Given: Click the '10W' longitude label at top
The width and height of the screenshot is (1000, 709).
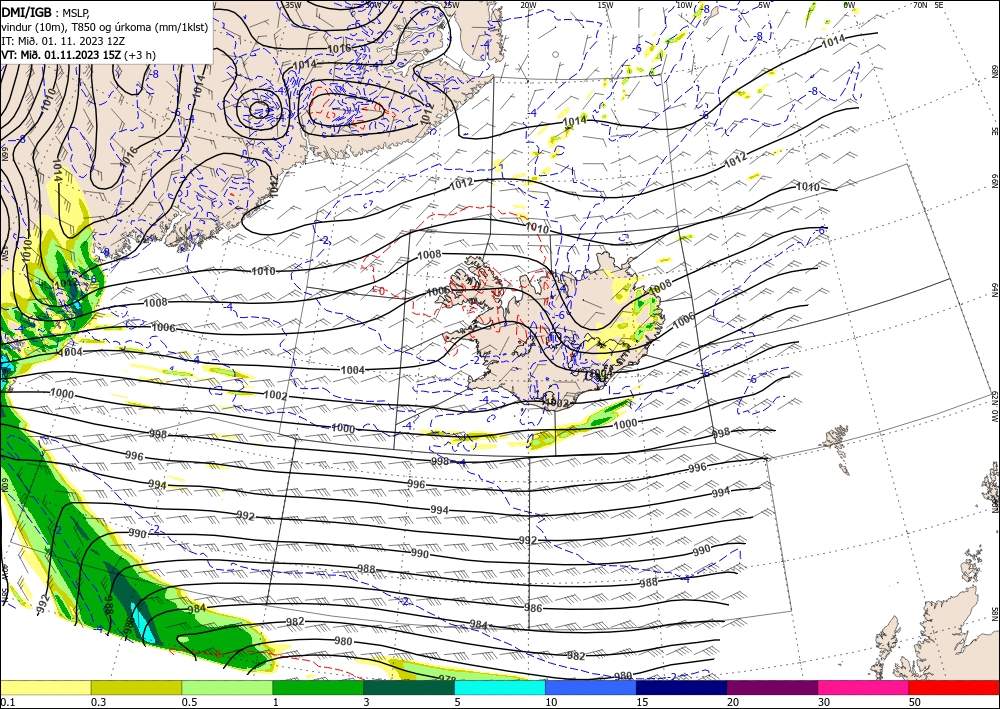Looking at the screenshot, I should pyautogui.click(x=684, y=4).
